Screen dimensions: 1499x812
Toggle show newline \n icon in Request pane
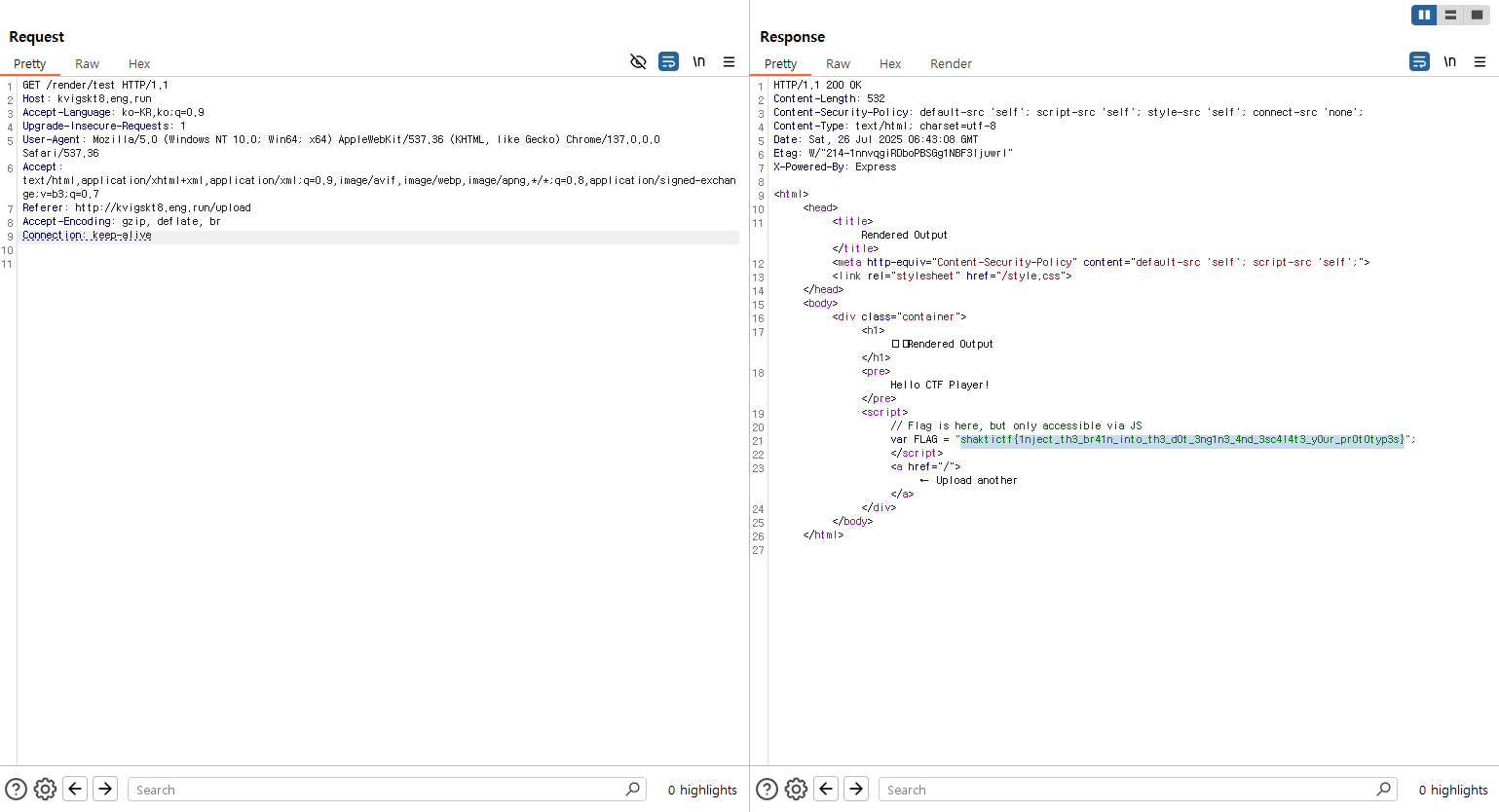pyautogui.click(x=698, y=61)
